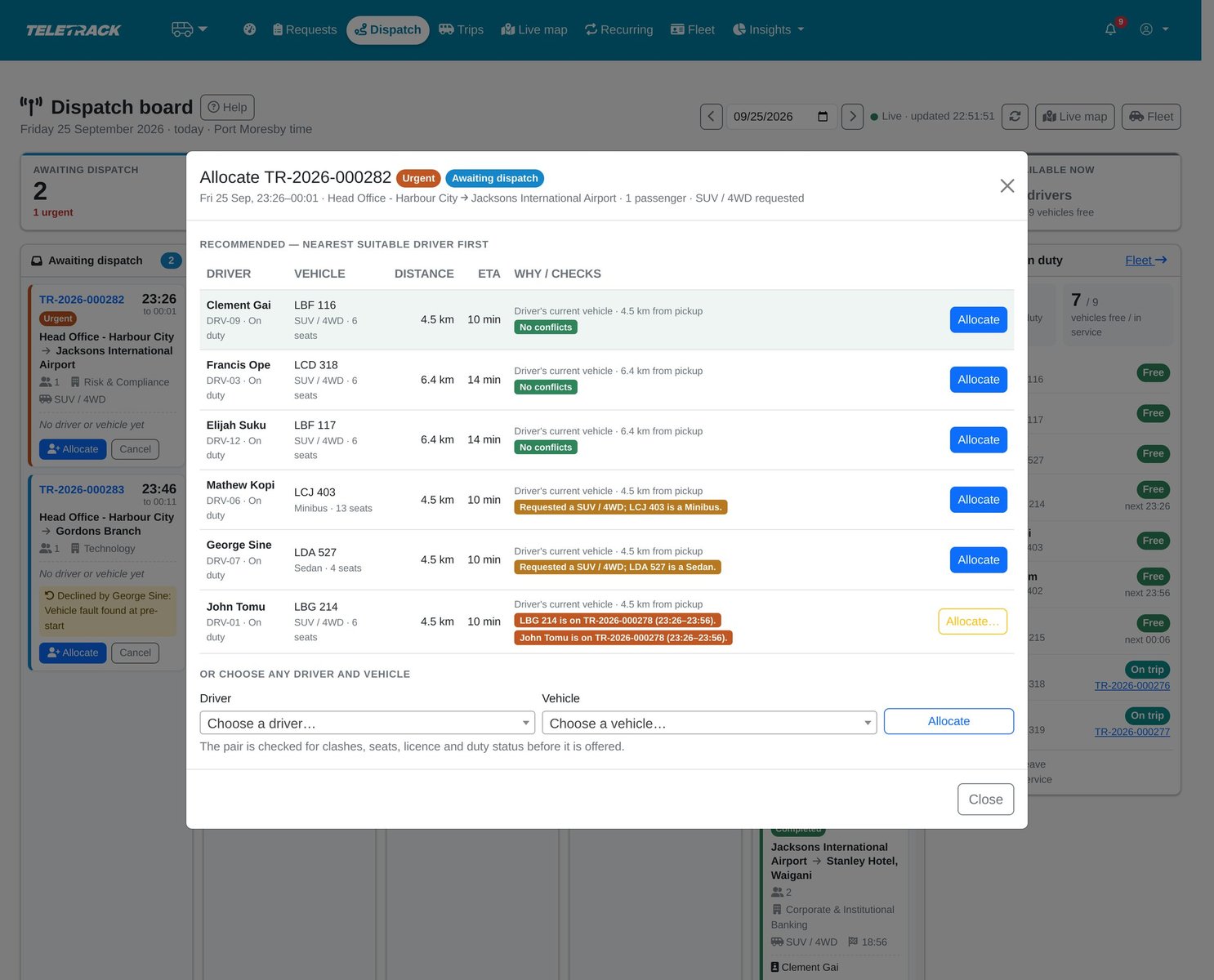The image size is (1214, 980).
Task: Click On trip badge for TR-2026-000276
Action: click(1147, 670)
